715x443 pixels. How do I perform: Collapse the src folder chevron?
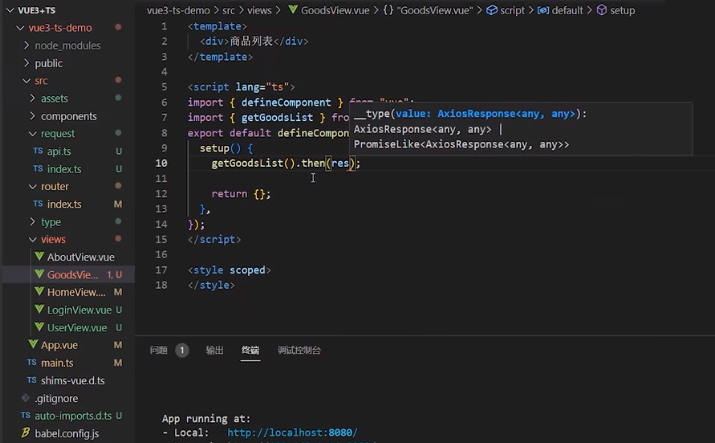click(x=26, y=81)
